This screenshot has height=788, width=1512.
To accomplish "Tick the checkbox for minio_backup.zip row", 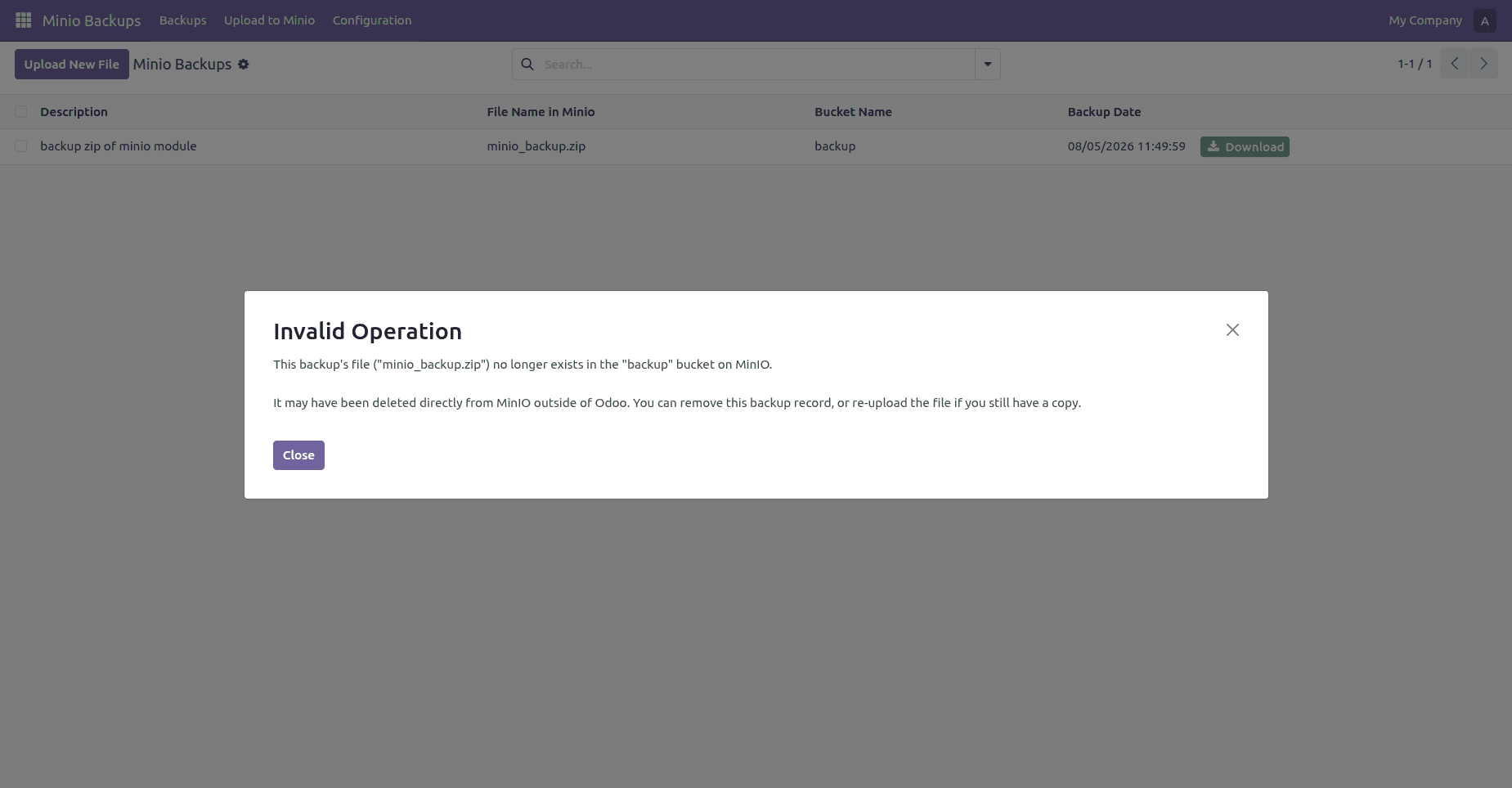I will click(x=21, y=146).
